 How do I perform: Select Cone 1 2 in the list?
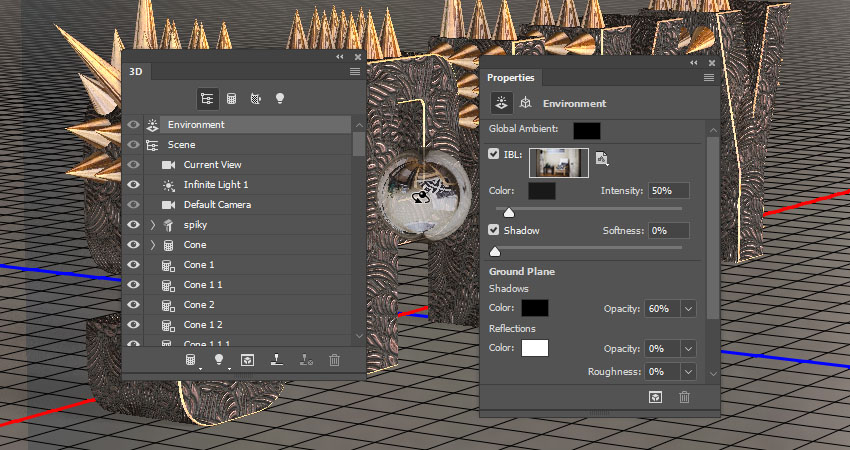[247, 325]
